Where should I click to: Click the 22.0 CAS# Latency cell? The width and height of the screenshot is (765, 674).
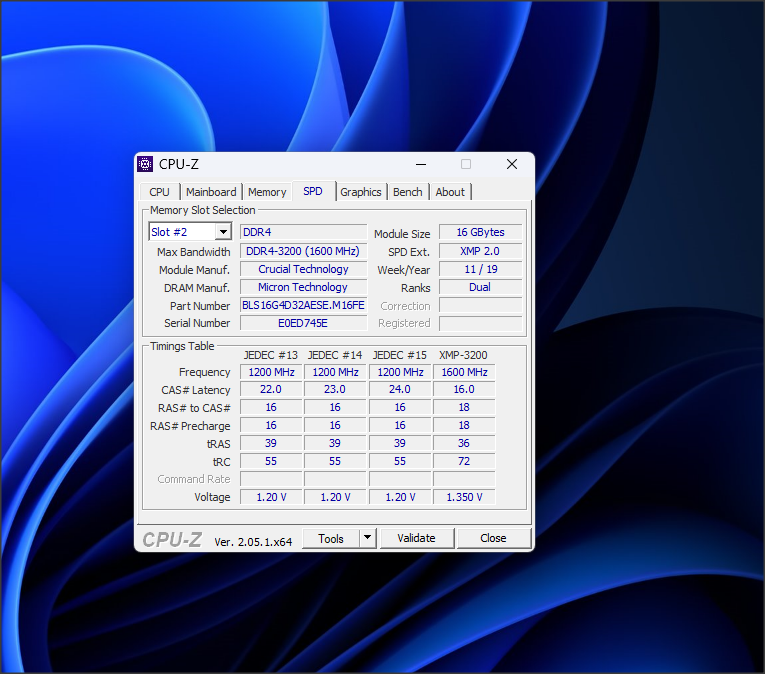coord(271,389)
